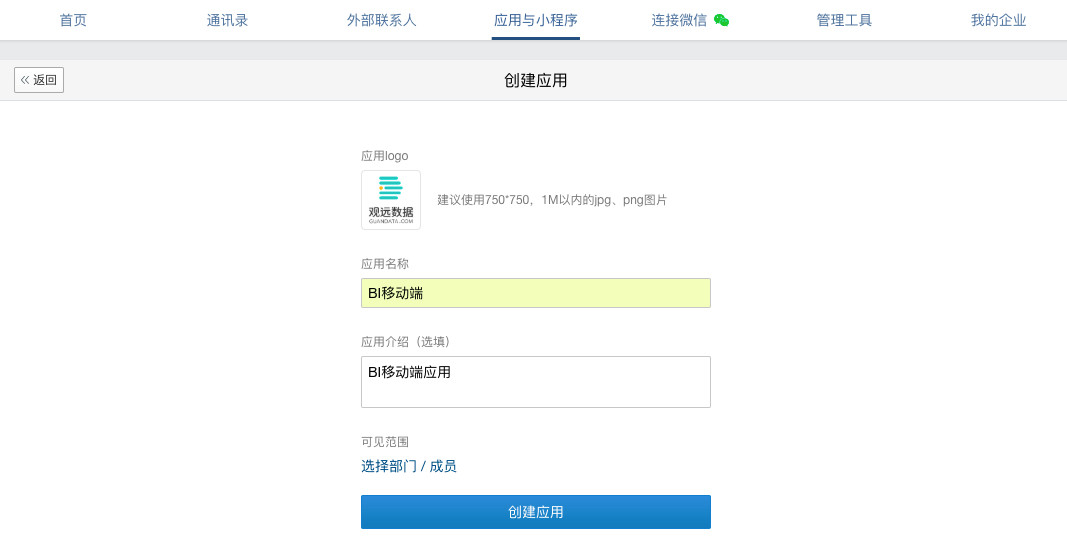Open the 管理工具 tab

(x=844, y=20)
